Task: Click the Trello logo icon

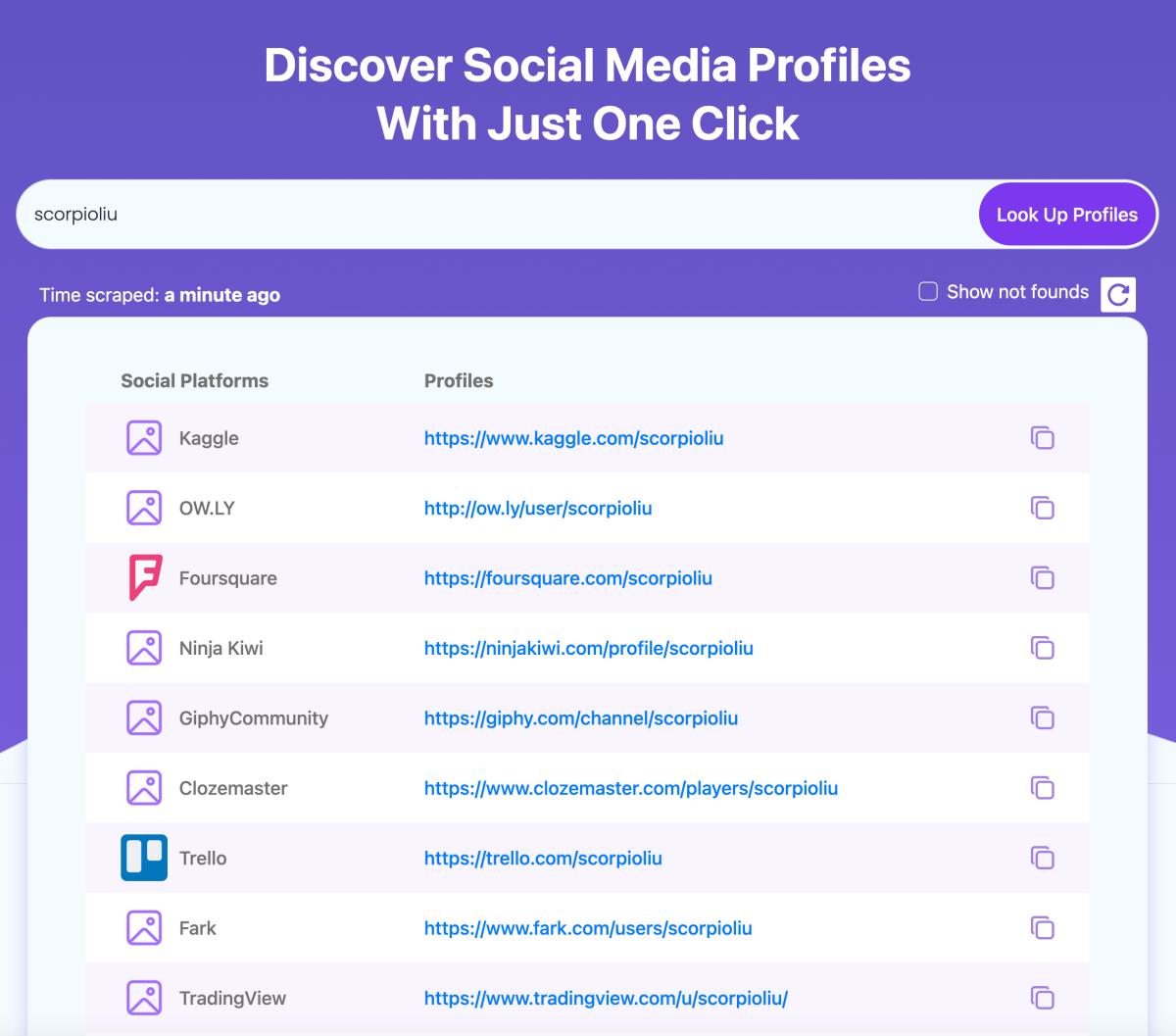Action: (x=144, y=858)
